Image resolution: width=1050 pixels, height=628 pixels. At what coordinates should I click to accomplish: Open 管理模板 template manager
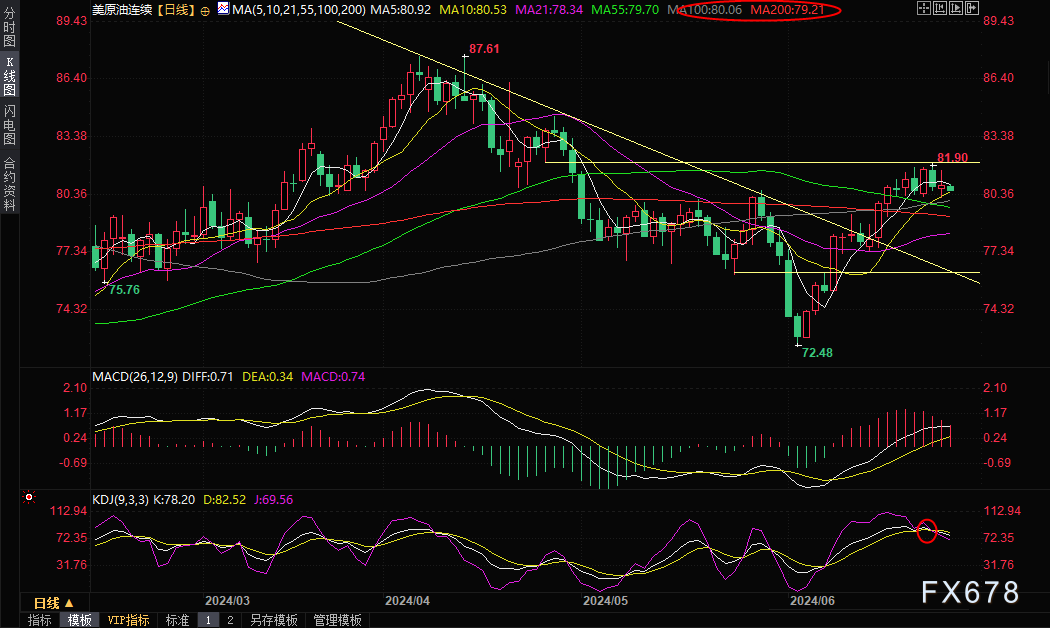[x=337, y=620]
